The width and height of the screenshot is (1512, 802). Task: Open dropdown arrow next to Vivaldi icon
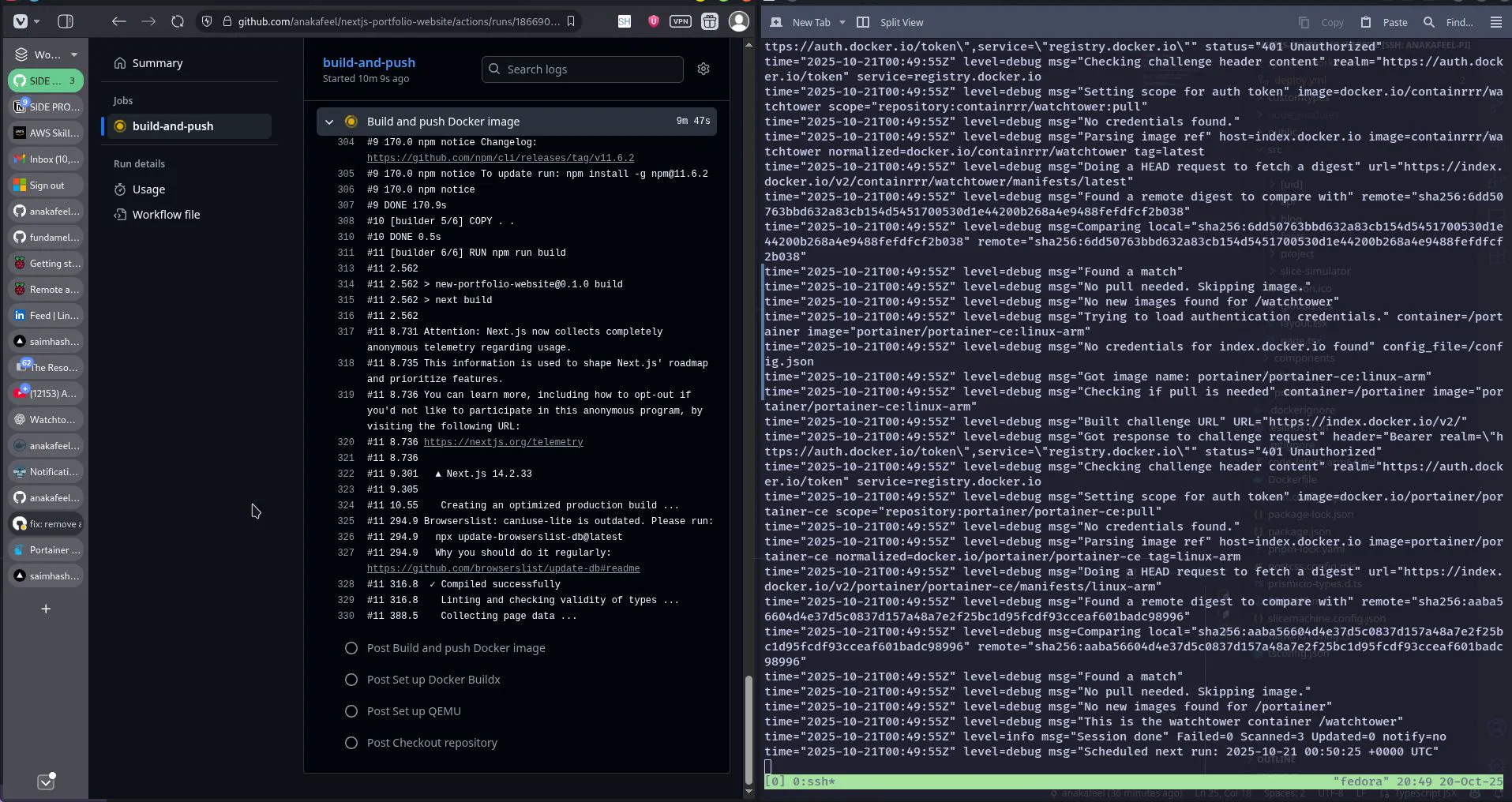37,21
